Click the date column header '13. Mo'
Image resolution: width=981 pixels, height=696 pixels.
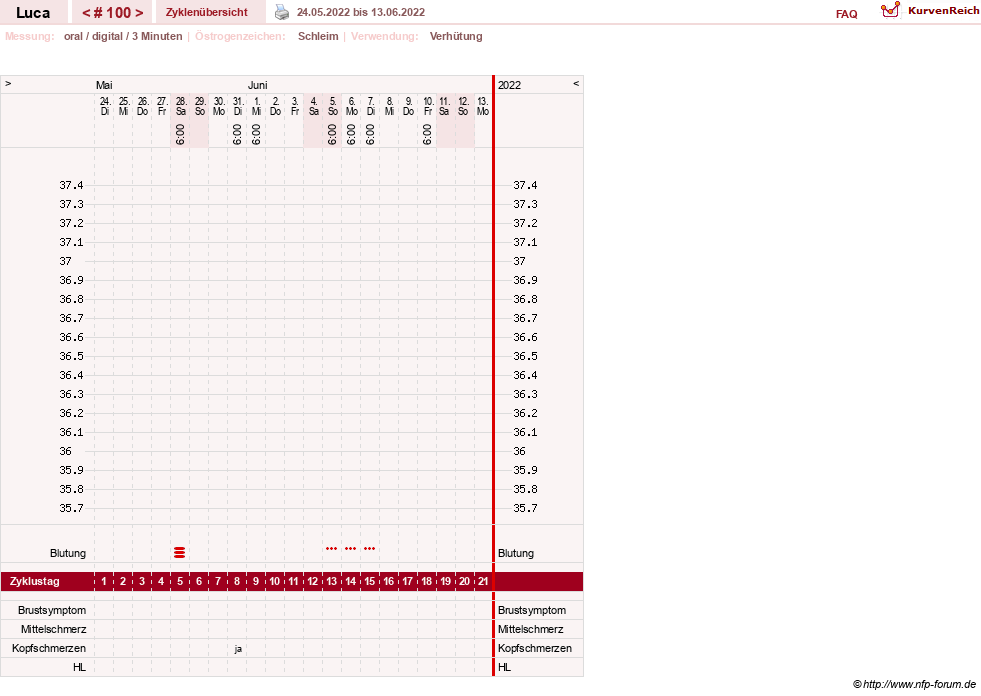[483, 106]
